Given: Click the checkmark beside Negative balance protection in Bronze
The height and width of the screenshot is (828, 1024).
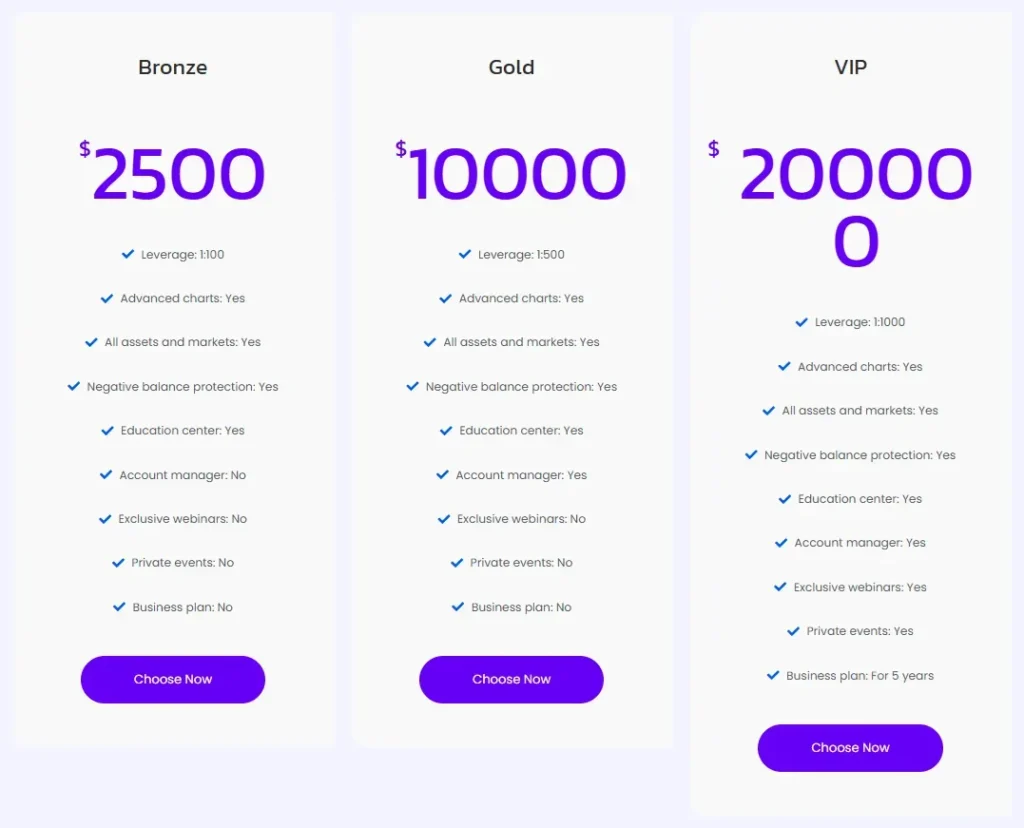Looking at the screenshot, I should tap(73, 386).
